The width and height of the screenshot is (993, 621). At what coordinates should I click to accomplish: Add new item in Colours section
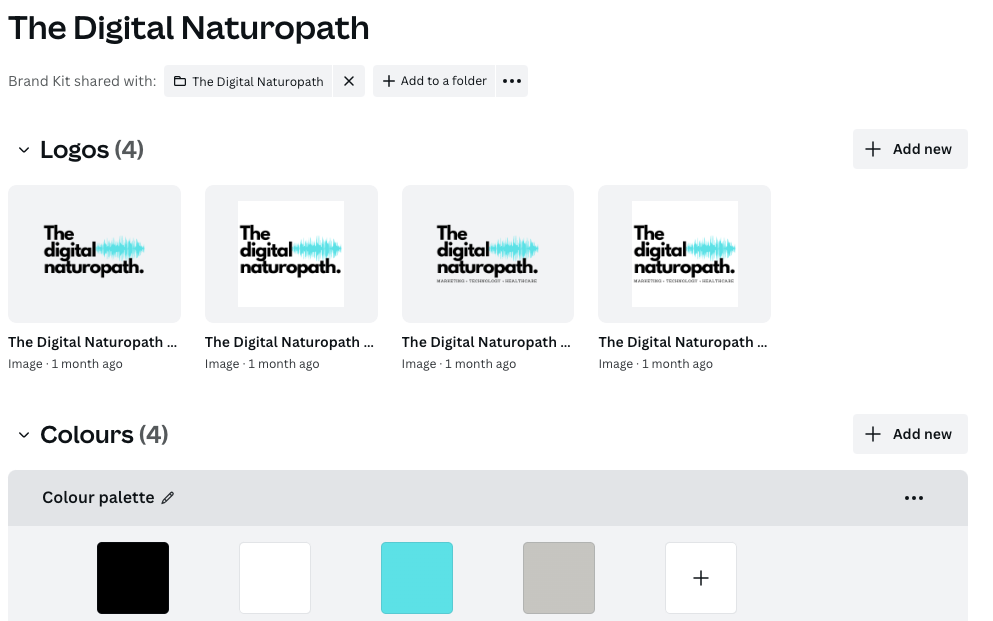point(910,434)
